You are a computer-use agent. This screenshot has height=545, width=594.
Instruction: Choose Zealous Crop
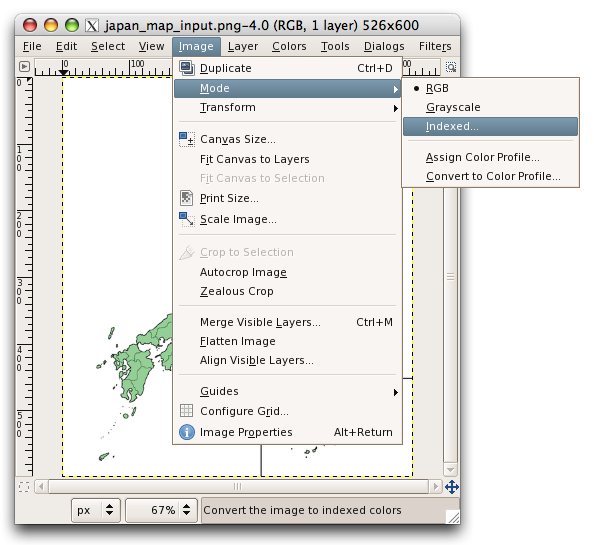click(287, 291)
